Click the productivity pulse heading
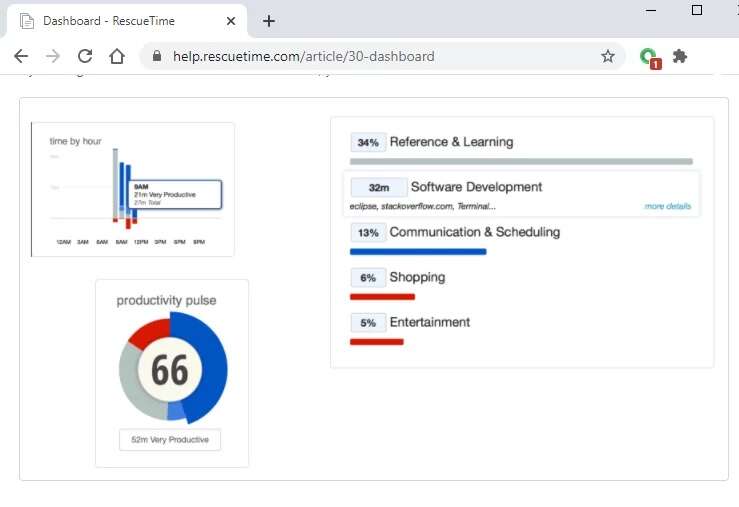Viewport: 739px width, 507px height. [166, 300]
